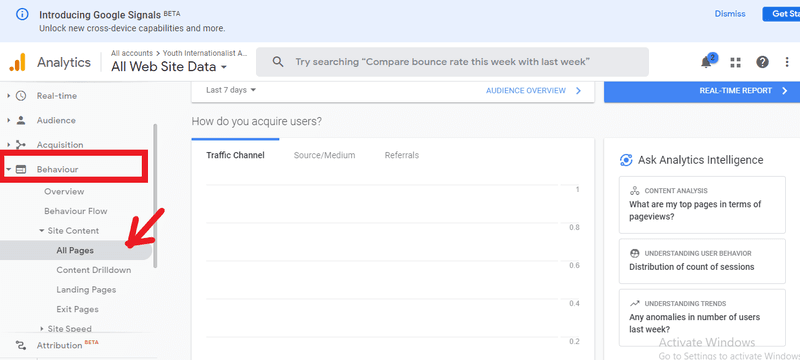The image size is (800, 360).
Task: Collapse the Site Content subsection
Action: pyautogui.click(x=42, y=231)
